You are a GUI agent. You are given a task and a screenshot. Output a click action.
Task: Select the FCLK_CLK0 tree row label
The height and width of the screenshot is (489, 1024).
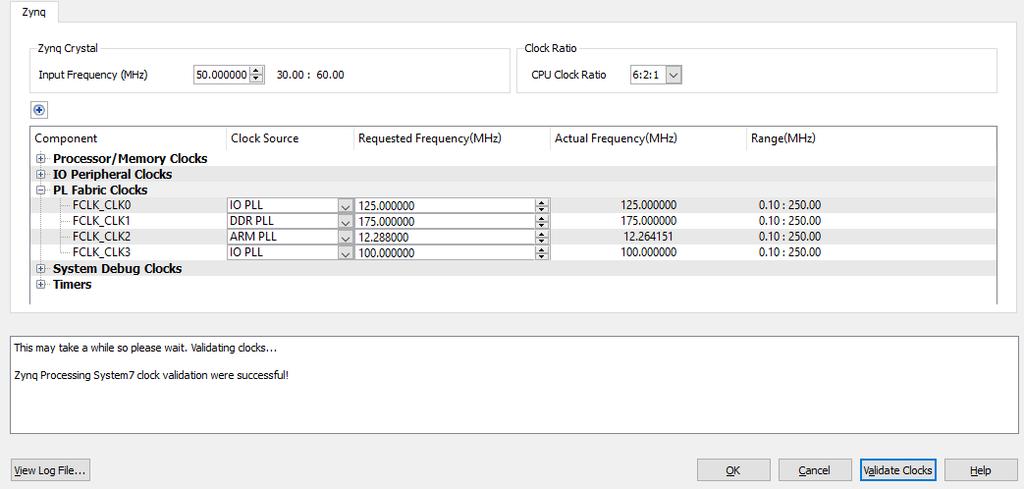coord(102,205)
